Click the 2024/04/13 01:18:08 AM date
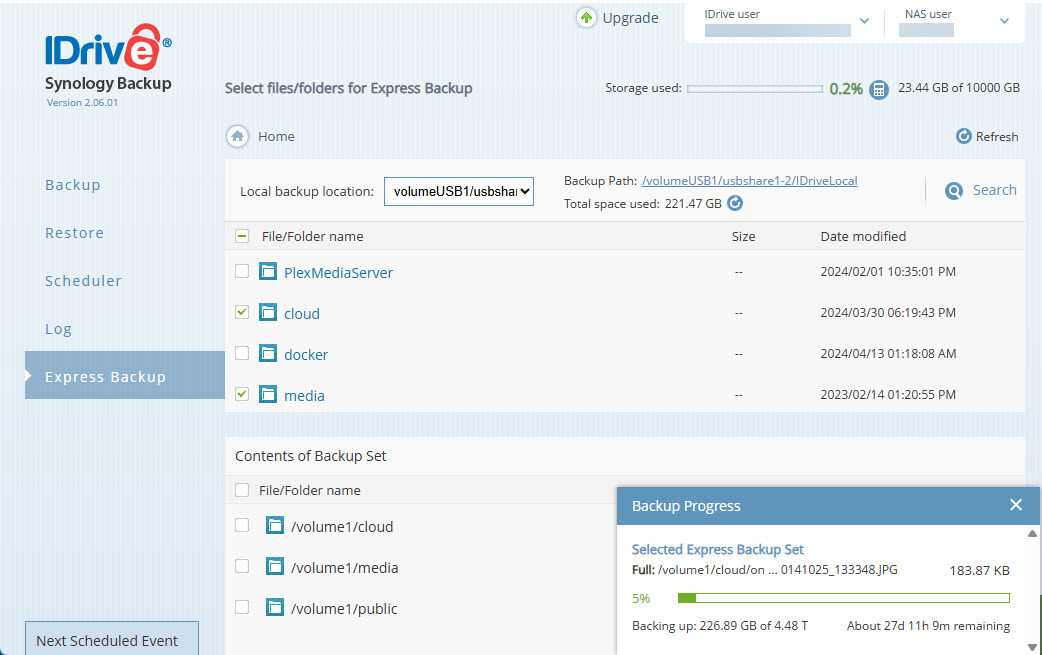 (888, 353)
